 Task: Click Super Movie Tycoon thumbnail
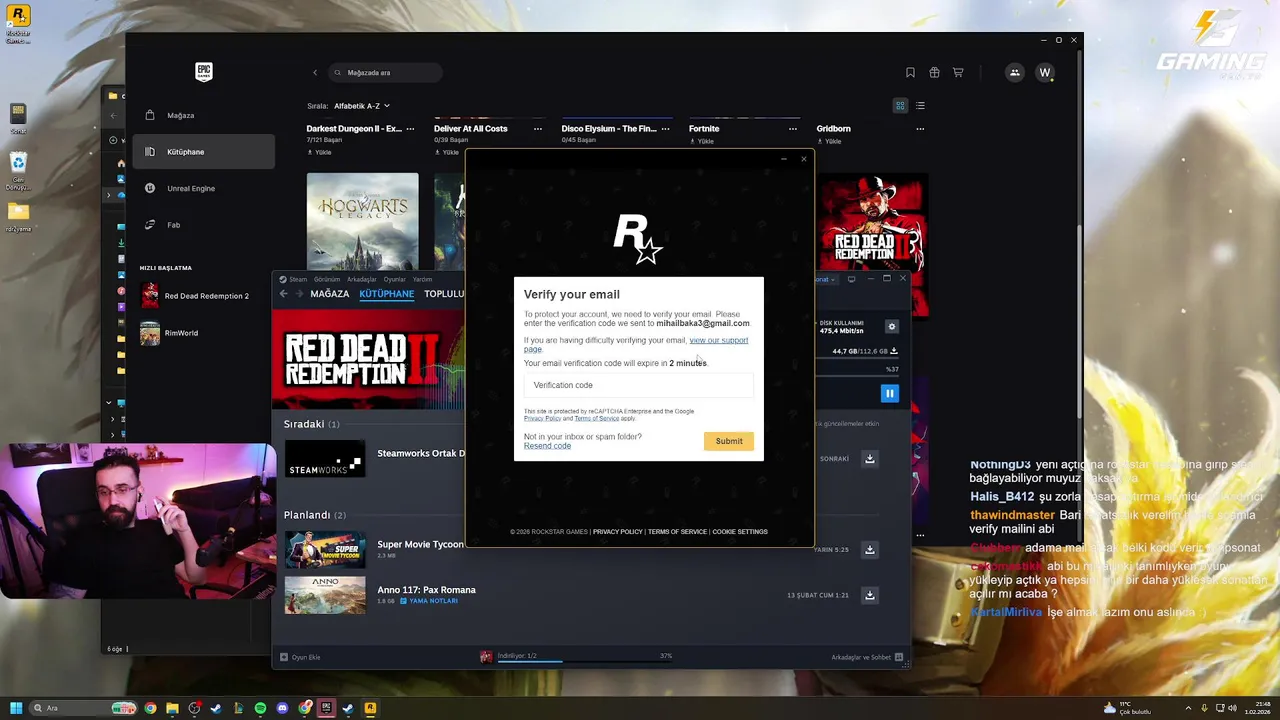tap(325, 549)
